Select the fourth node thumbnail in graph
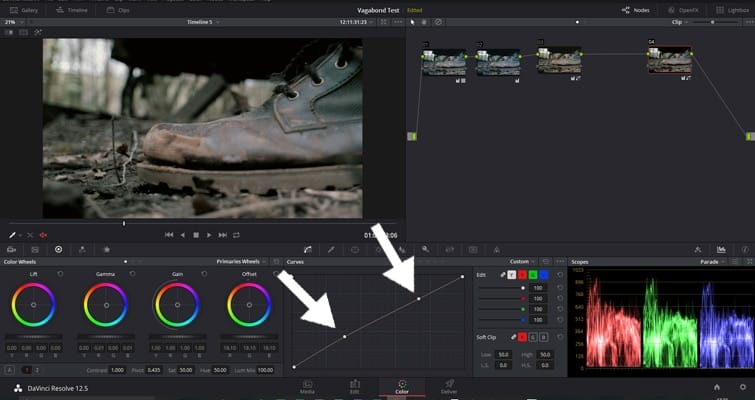 coord(669,60)
